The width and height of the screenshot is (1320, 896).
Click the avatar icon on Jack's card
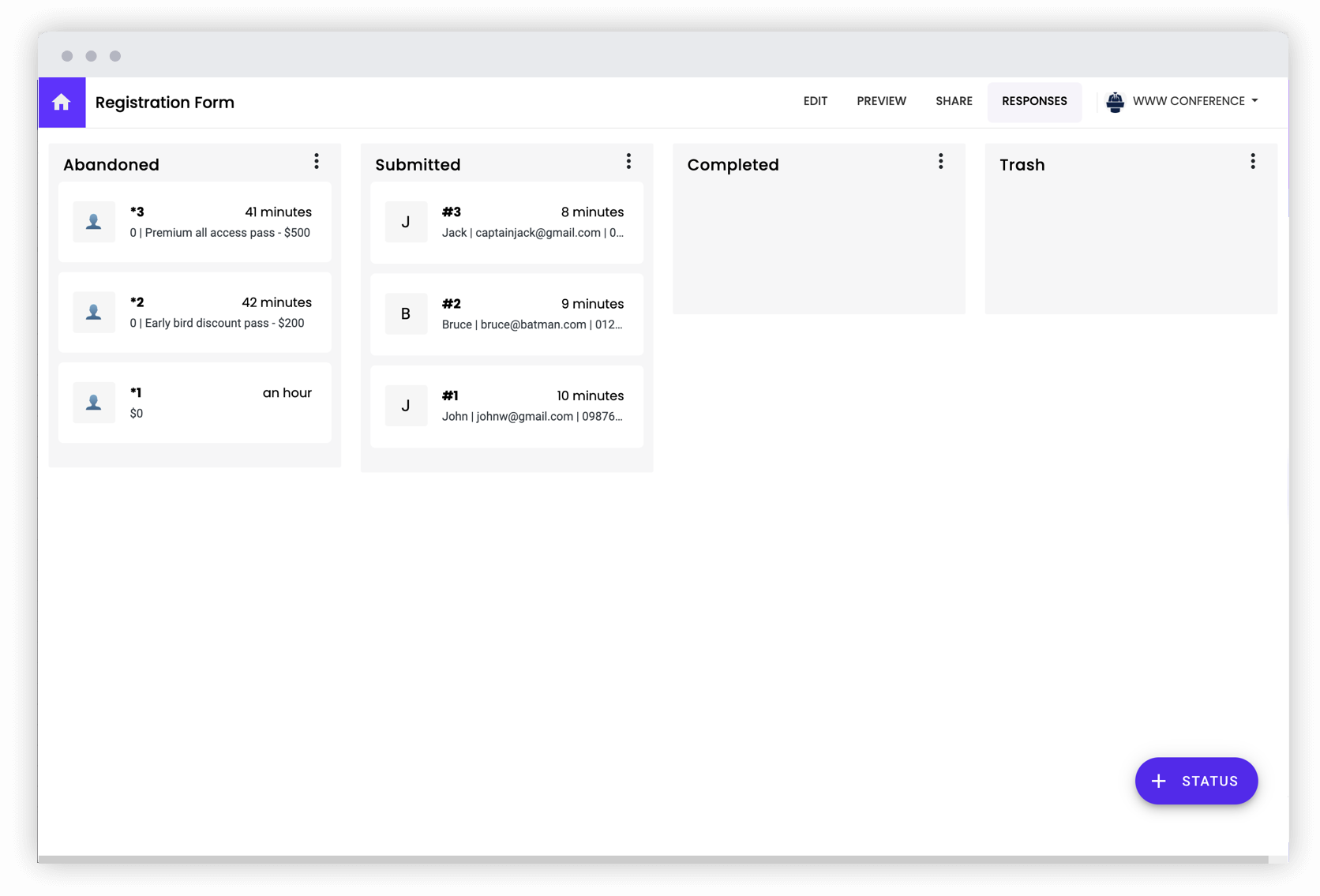(406, 222)
